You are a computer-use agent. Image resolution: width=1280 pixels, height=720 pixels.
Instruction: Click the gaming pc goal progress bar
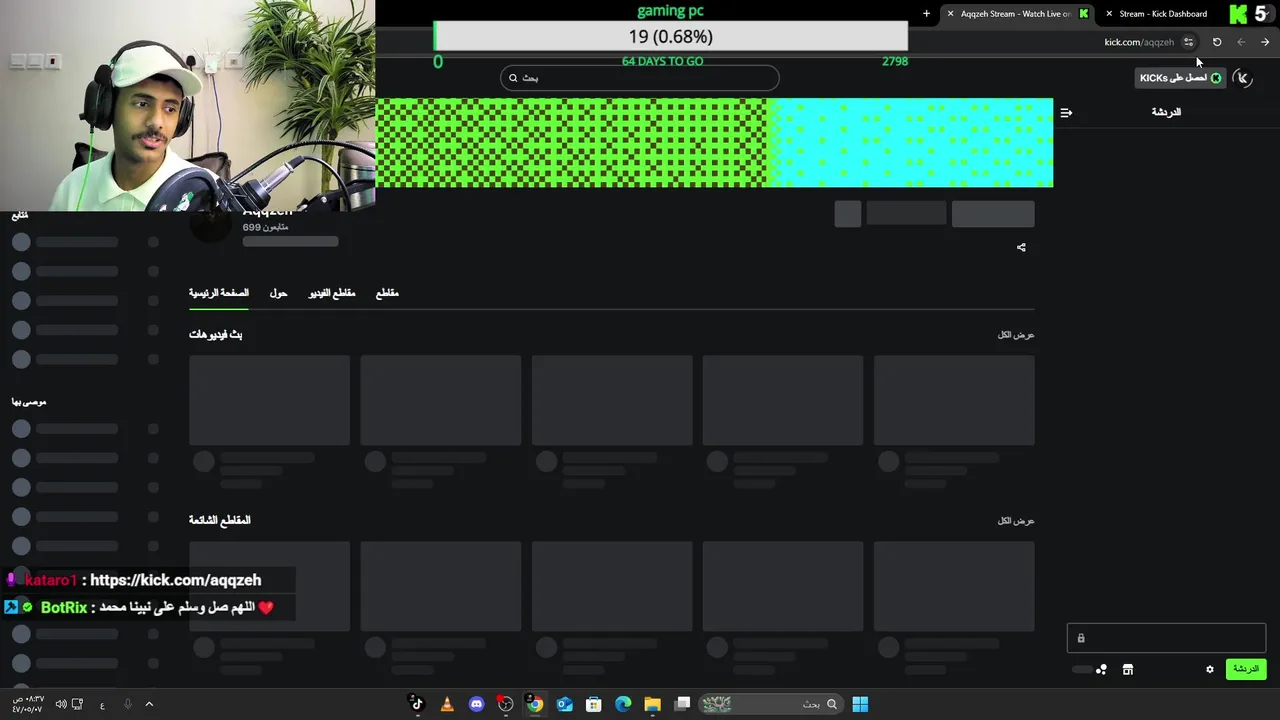point(671,37)
